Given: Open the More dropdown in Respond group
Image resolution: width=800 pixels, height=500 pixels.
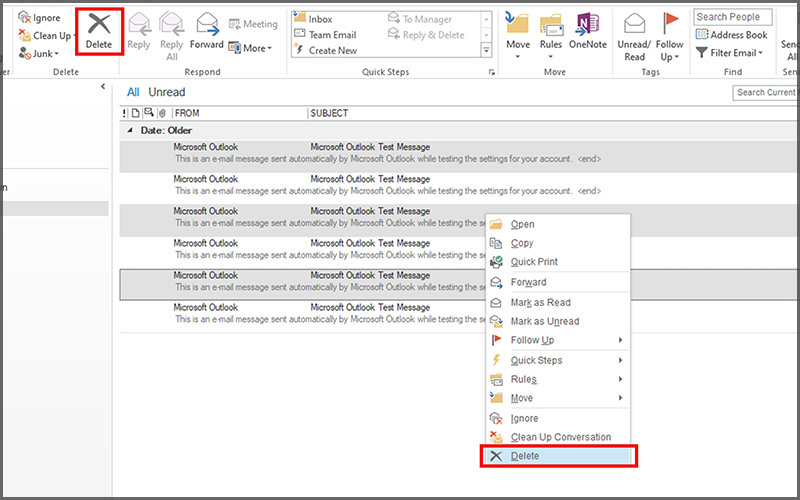Looking at the screenshot, I should 250,48.
